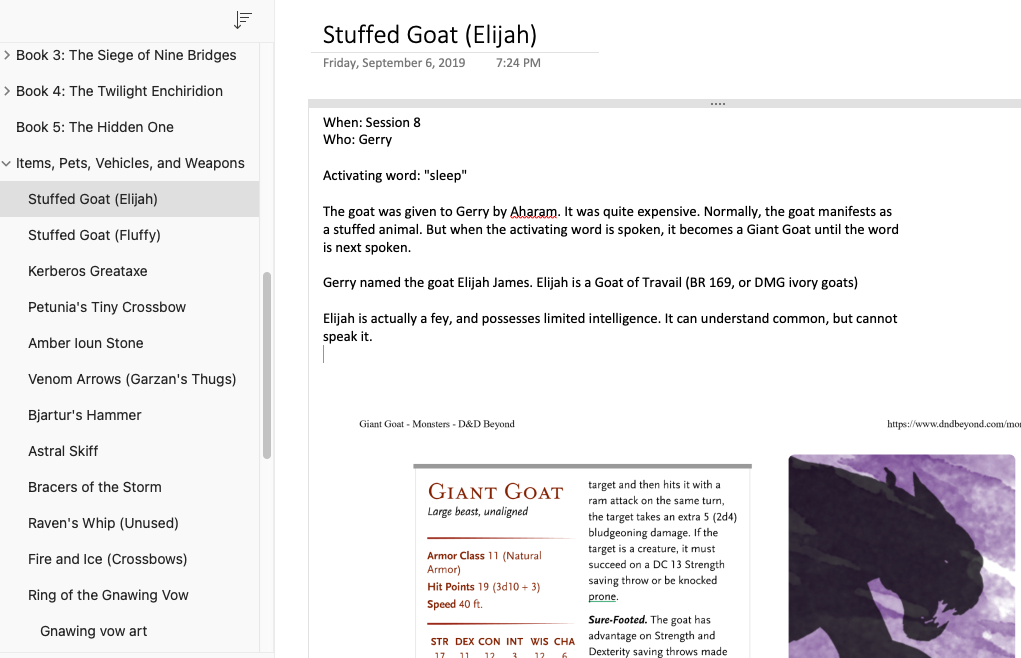Click the sort pages icon
1021x658 pixels.
242,20
